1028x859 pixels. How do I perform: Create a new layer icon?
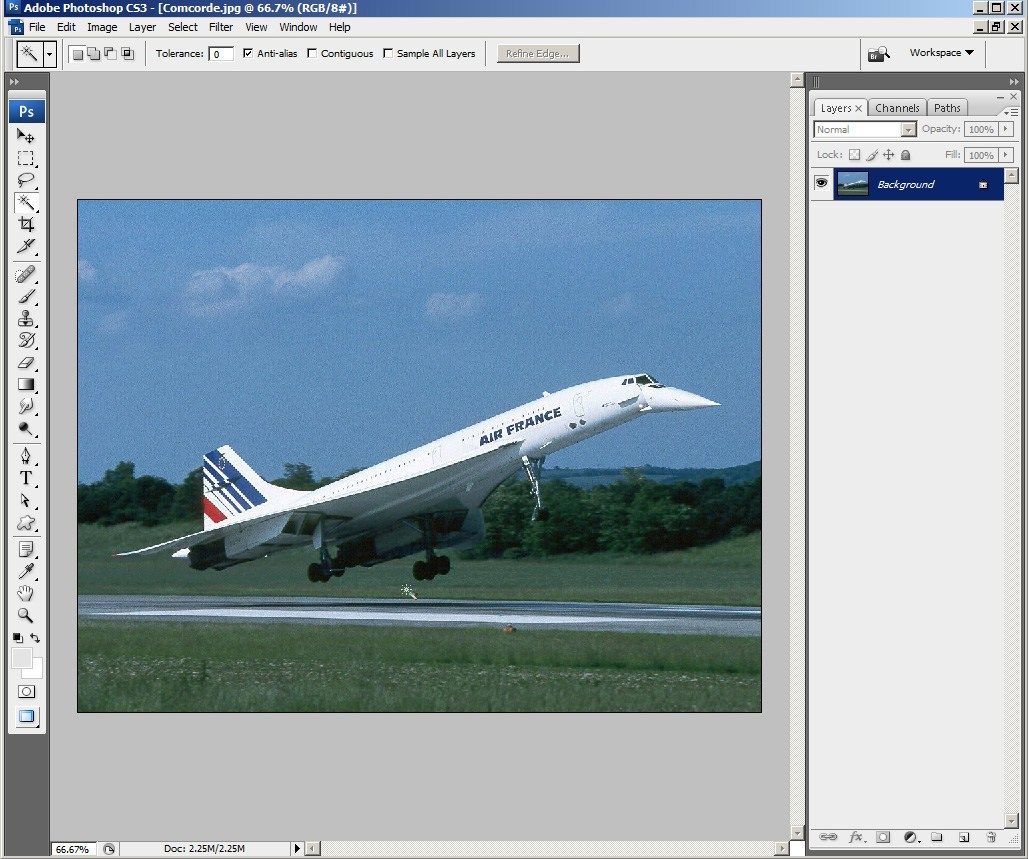(x=964, y=837)
